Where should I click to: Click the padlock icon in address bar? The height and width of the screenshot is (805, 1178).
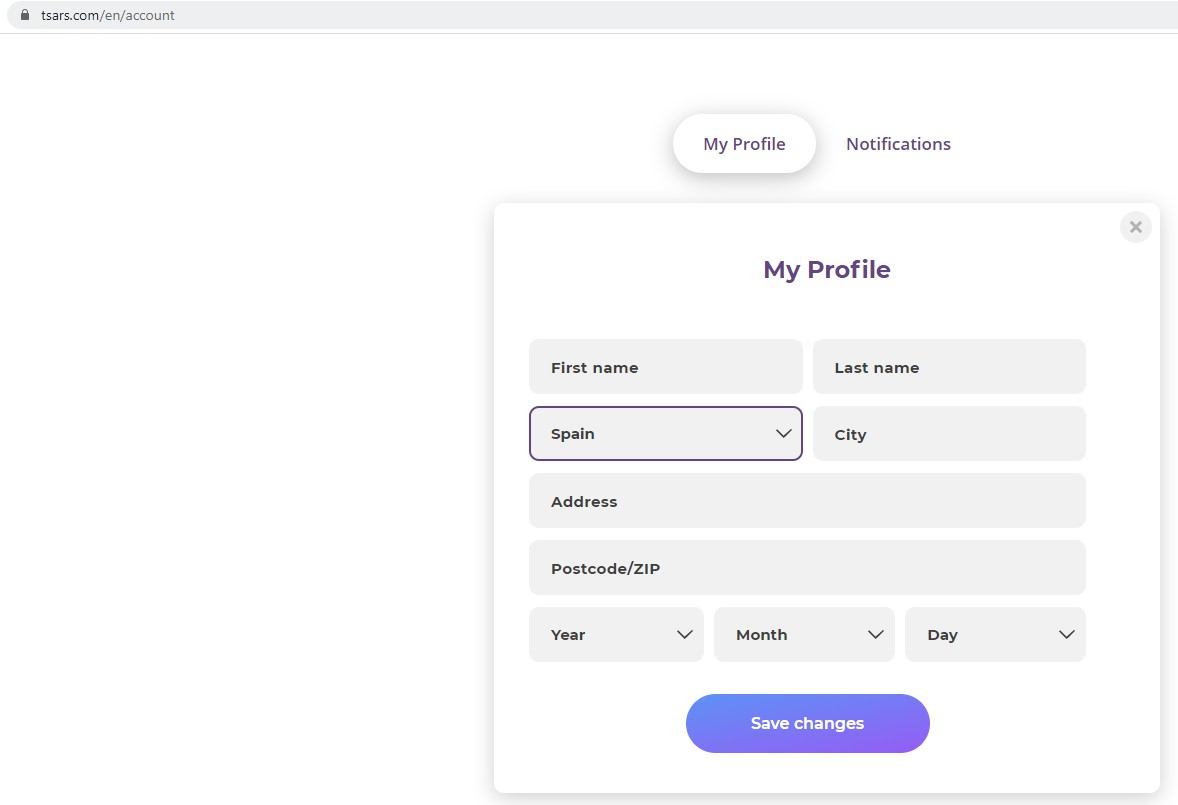pos(25,15)
